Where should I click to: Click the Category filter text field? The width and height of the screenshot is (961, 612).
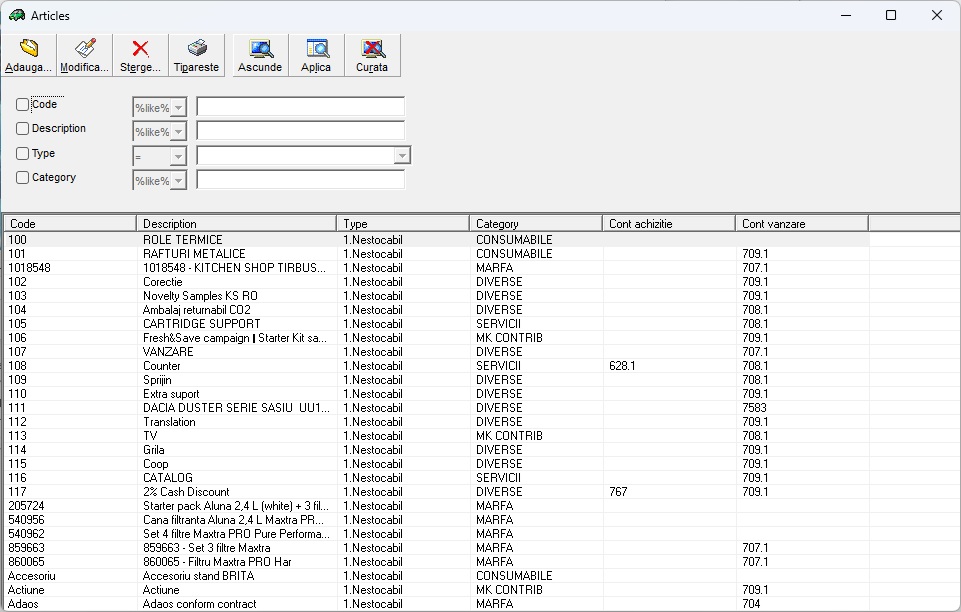300,180
